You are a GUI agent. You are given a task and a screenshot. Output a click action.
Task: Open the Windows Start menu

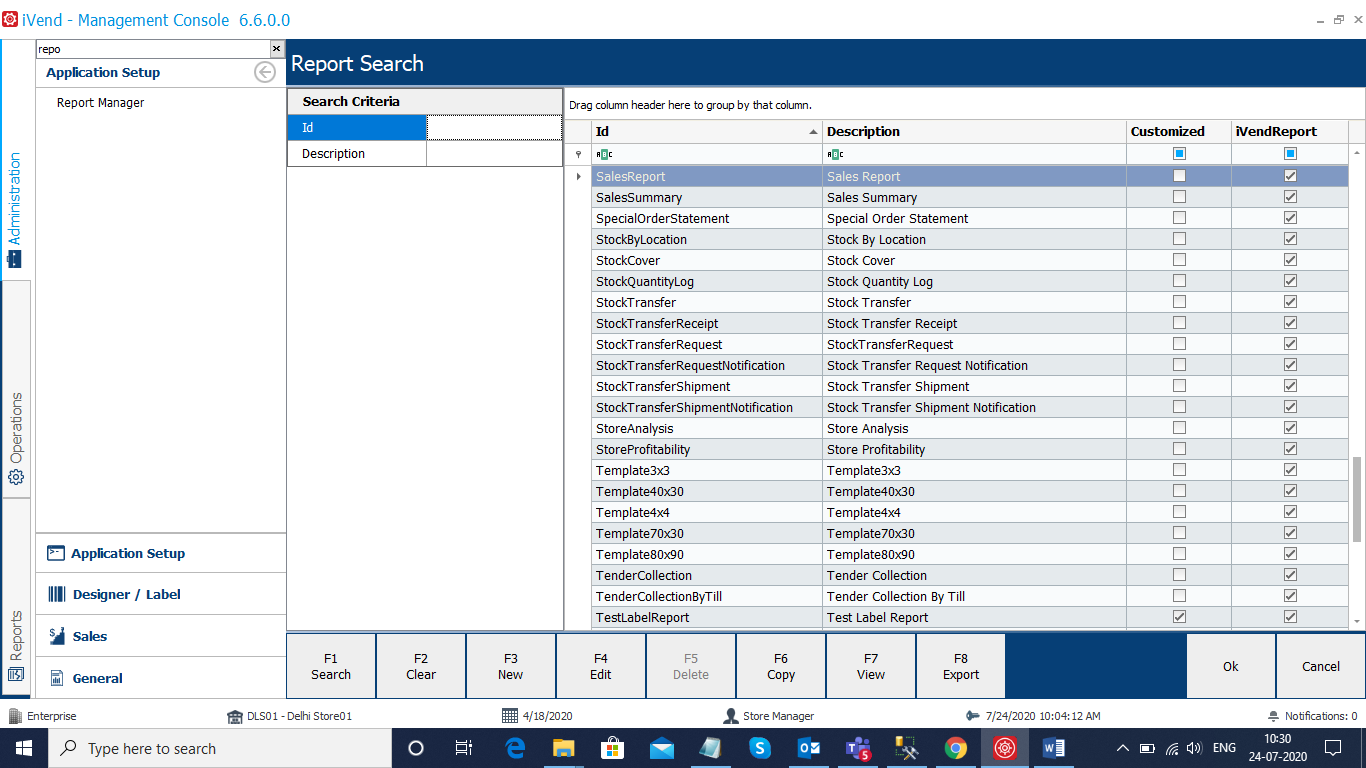(x=23, y=748)
